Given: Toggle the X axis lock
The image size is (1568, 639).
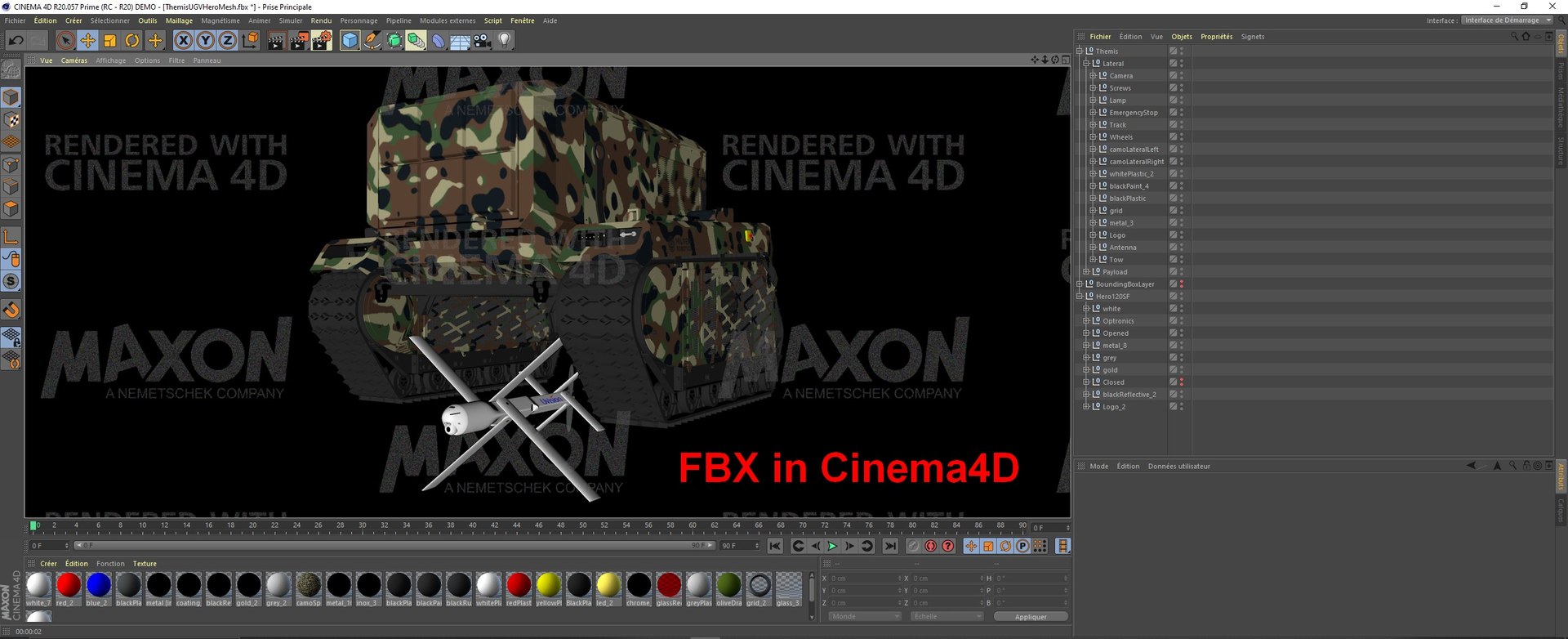Looking at the screenshot, I should click(183, 40).
